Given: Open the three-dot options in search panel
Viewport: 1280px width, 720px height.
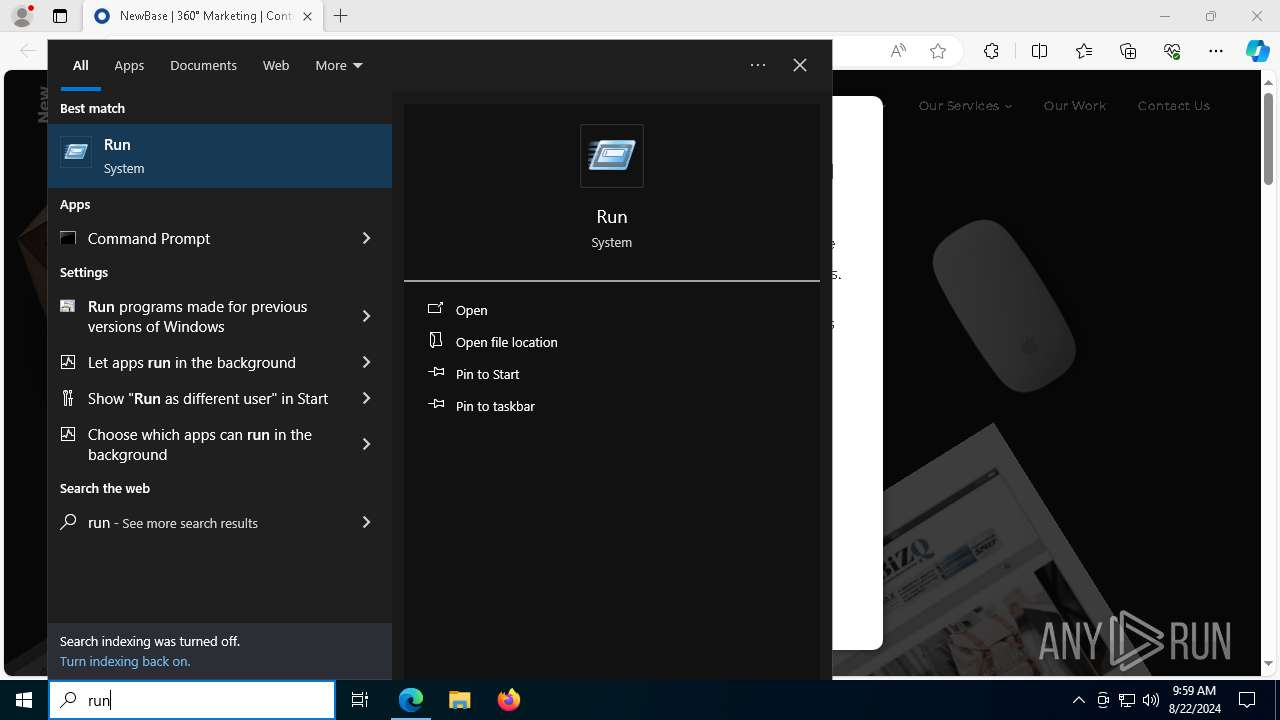Looking at the screenshot, I should 758,65.
